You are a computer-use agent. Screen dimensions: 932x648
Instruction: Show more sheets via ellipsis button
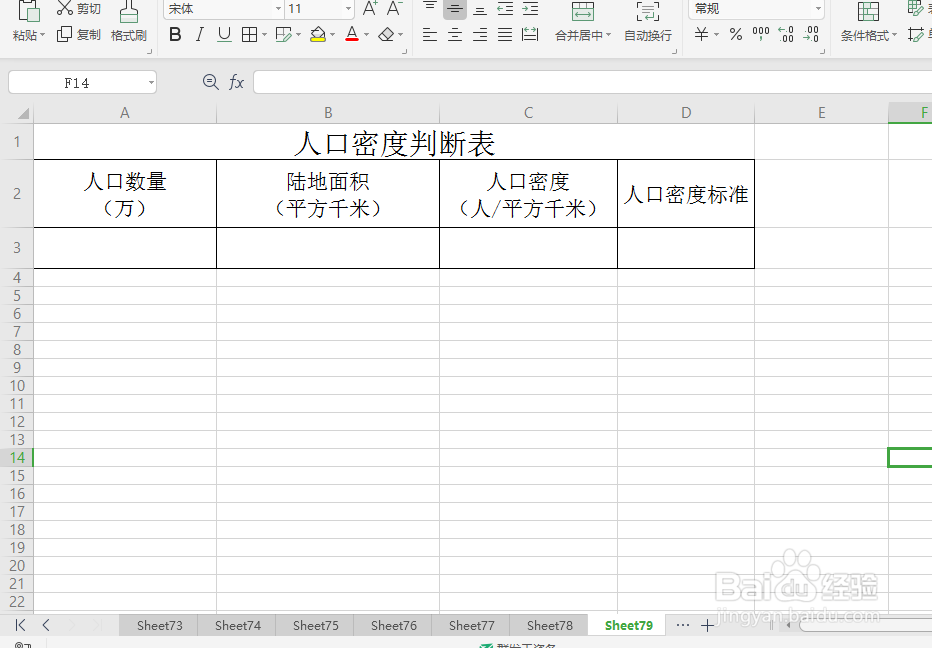683,625
